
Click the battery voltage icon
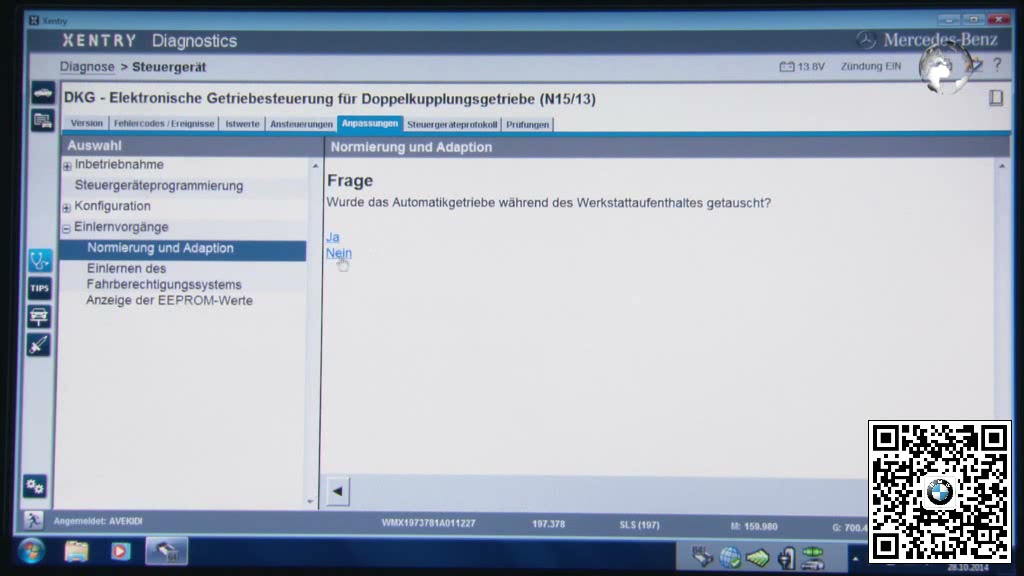pyautogui.click(x=786, y=67)
